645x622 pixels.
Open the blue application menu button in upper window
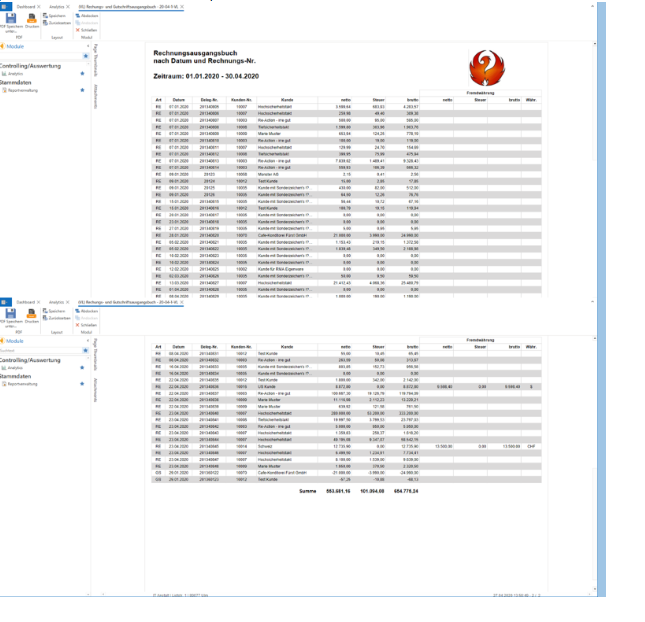pyautogui.click(x=4, y=5)
